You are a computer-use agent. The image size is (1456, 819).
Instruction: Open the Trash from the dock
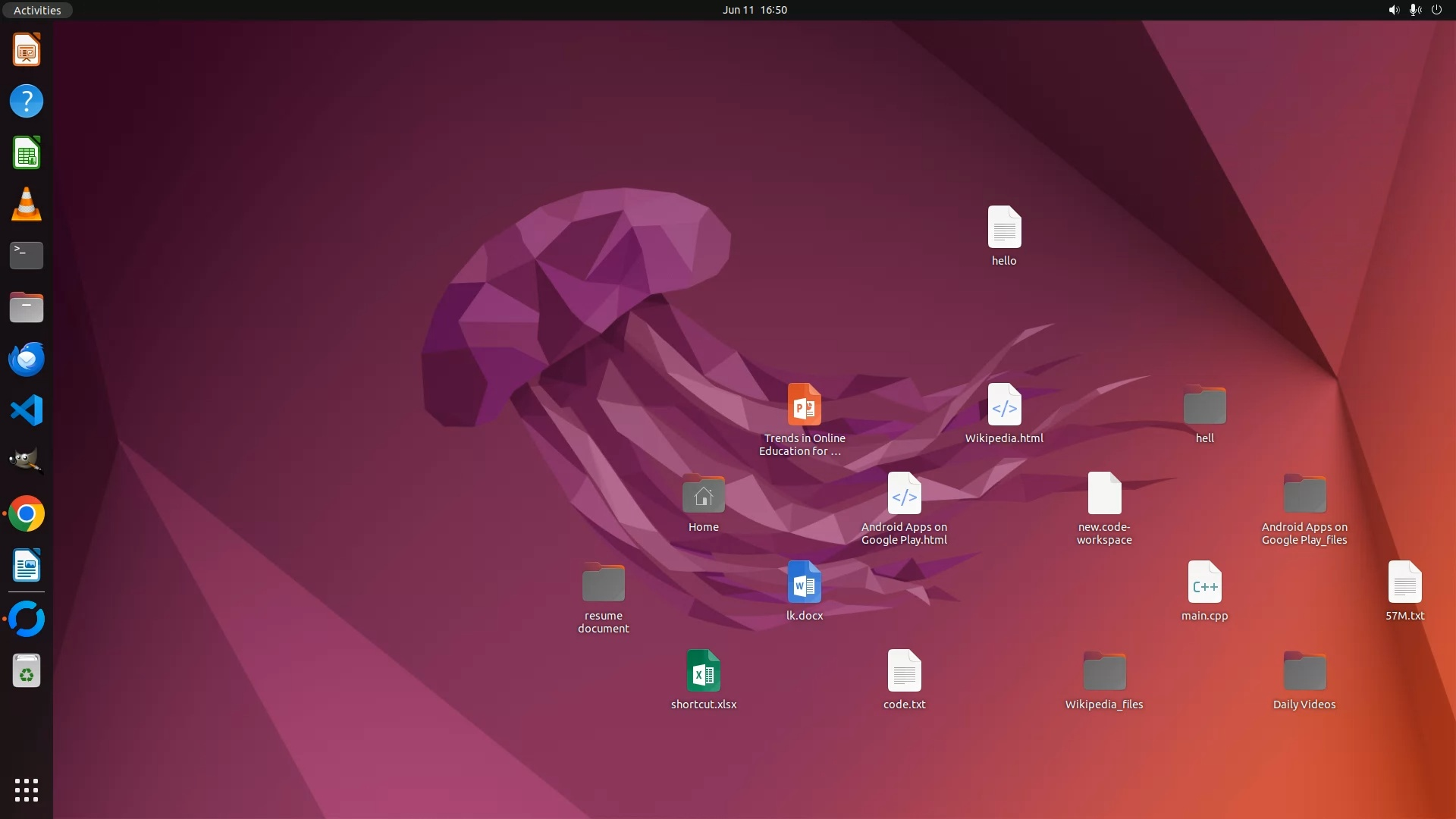coord(27,672)
